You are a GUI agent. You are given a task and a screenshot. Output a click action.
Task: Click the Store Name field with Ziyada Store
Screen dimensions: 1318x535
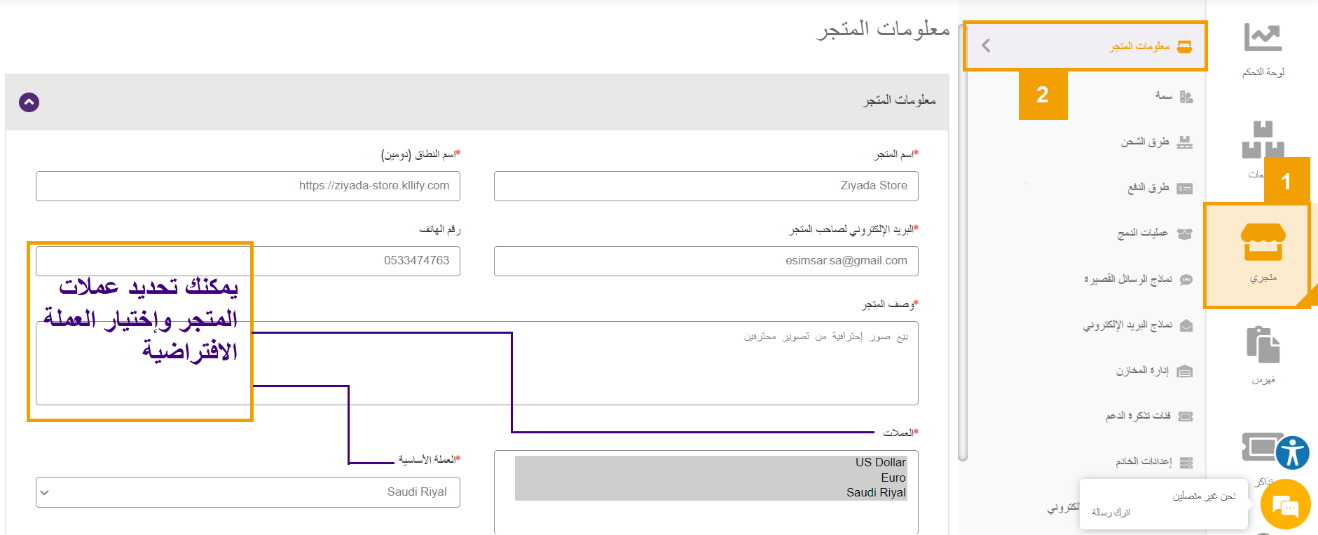tap(706, 186)
